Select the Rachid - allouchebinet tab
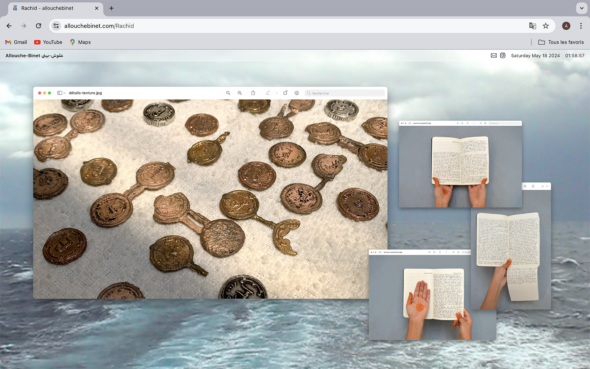Image resolution: width=590 pixels, height=369 pixels. 55,8
